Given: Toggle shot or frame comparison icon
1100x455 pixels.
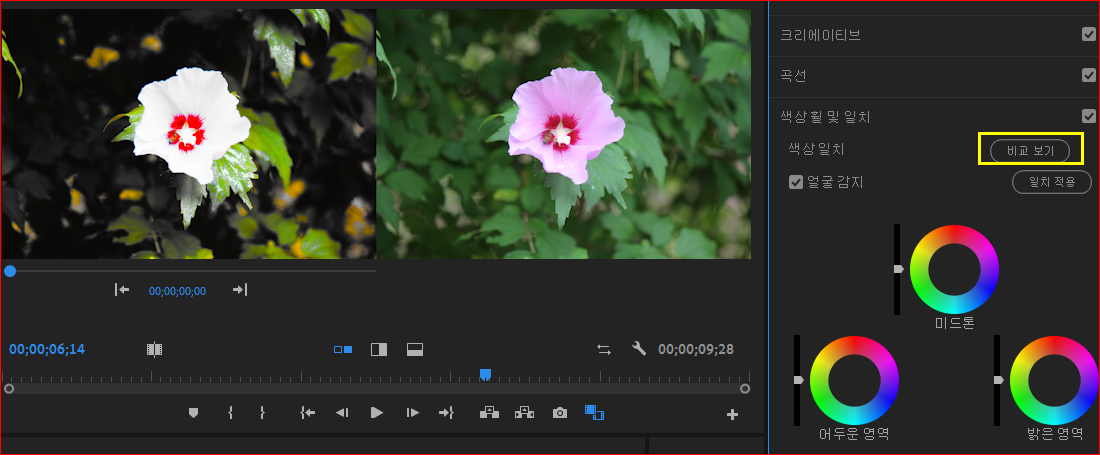Looking at the screenshot, I should click(154, 349).
